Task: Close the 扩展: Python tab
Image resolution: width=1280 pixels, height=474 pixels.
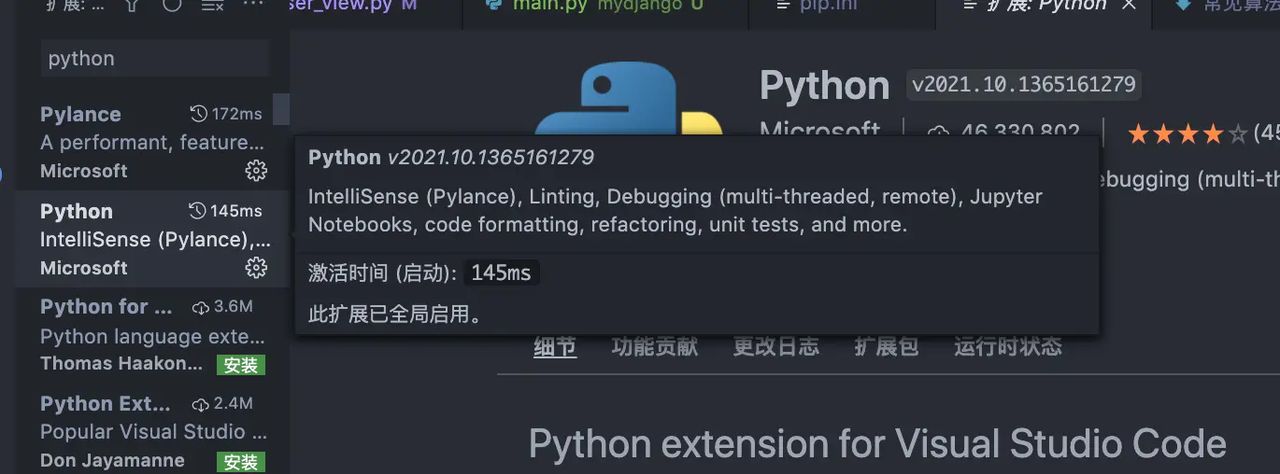Action: (1129, 4)
